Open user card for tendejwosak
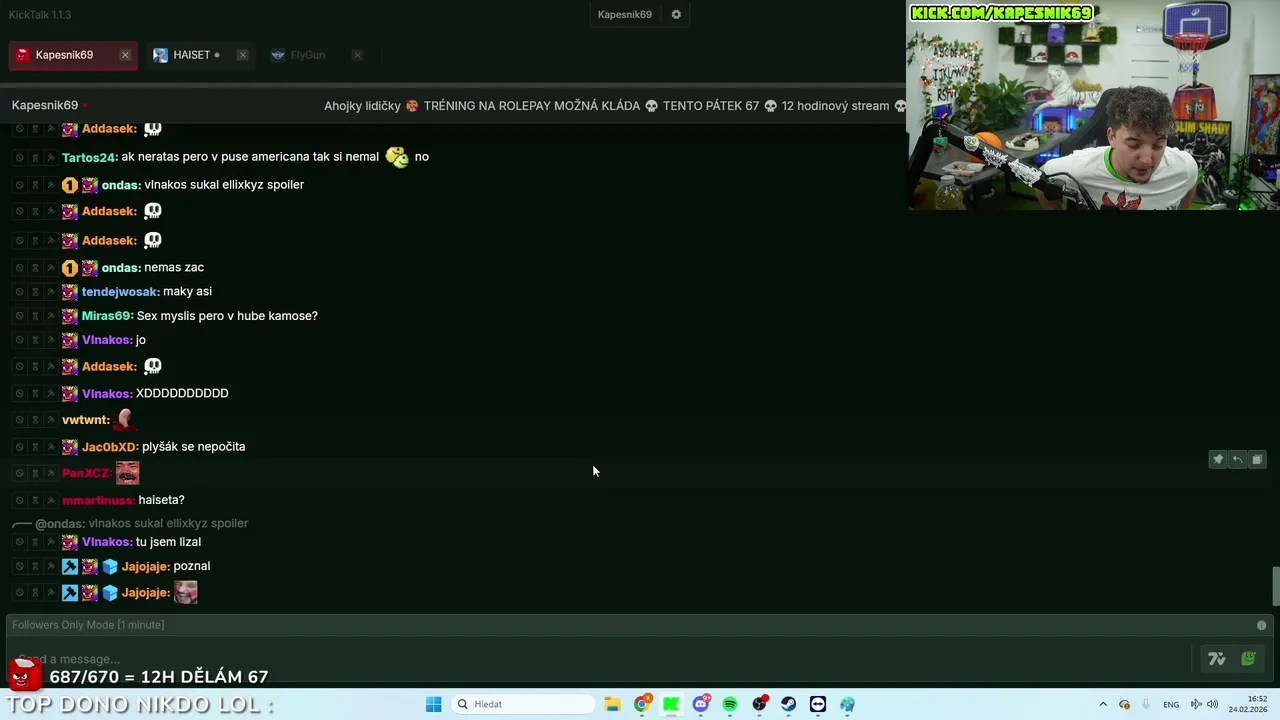The height and width of the screenshot is (720, 1280). 120,292
